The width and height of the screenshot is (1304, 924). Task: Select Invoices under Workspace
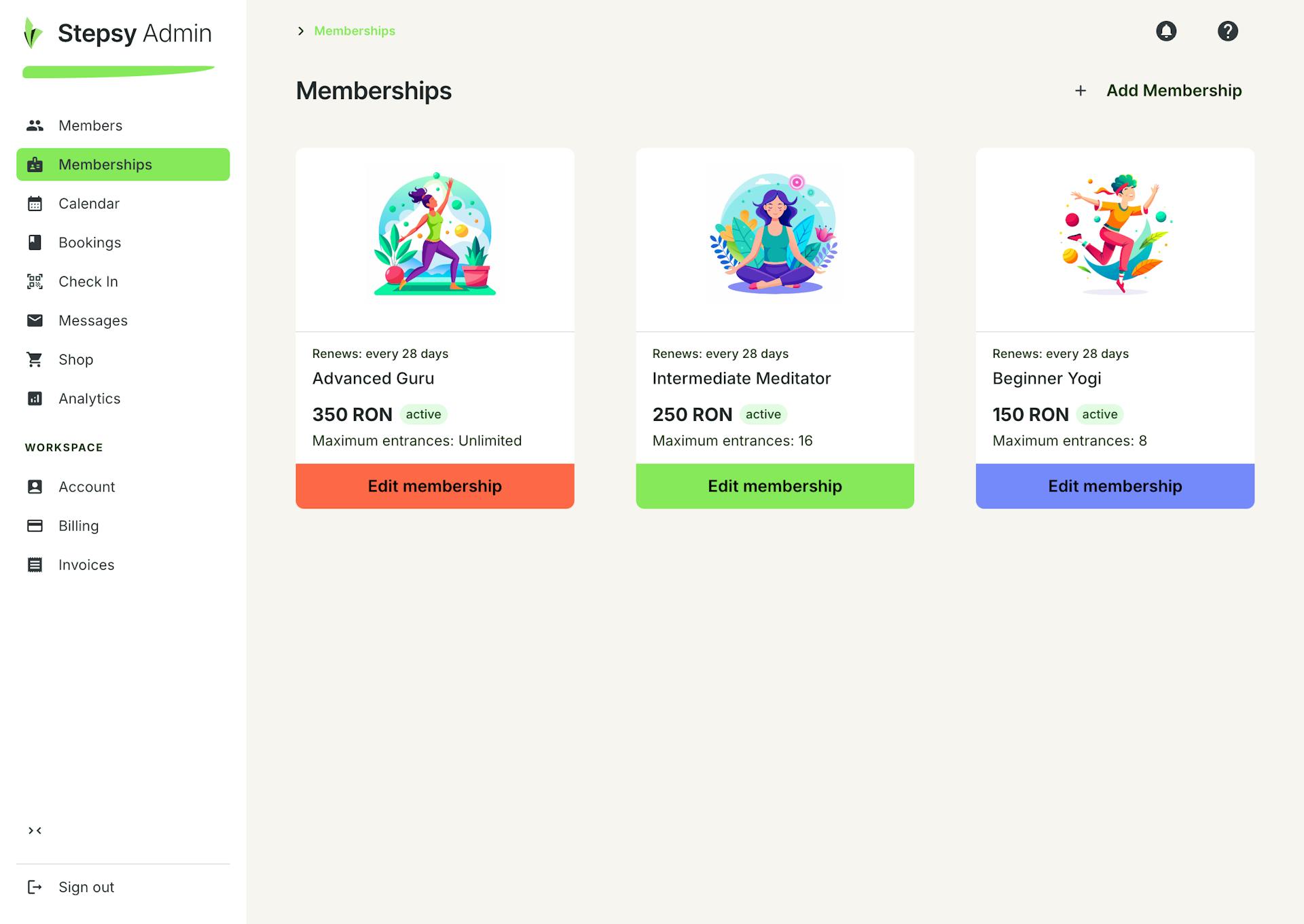[86, 565]
